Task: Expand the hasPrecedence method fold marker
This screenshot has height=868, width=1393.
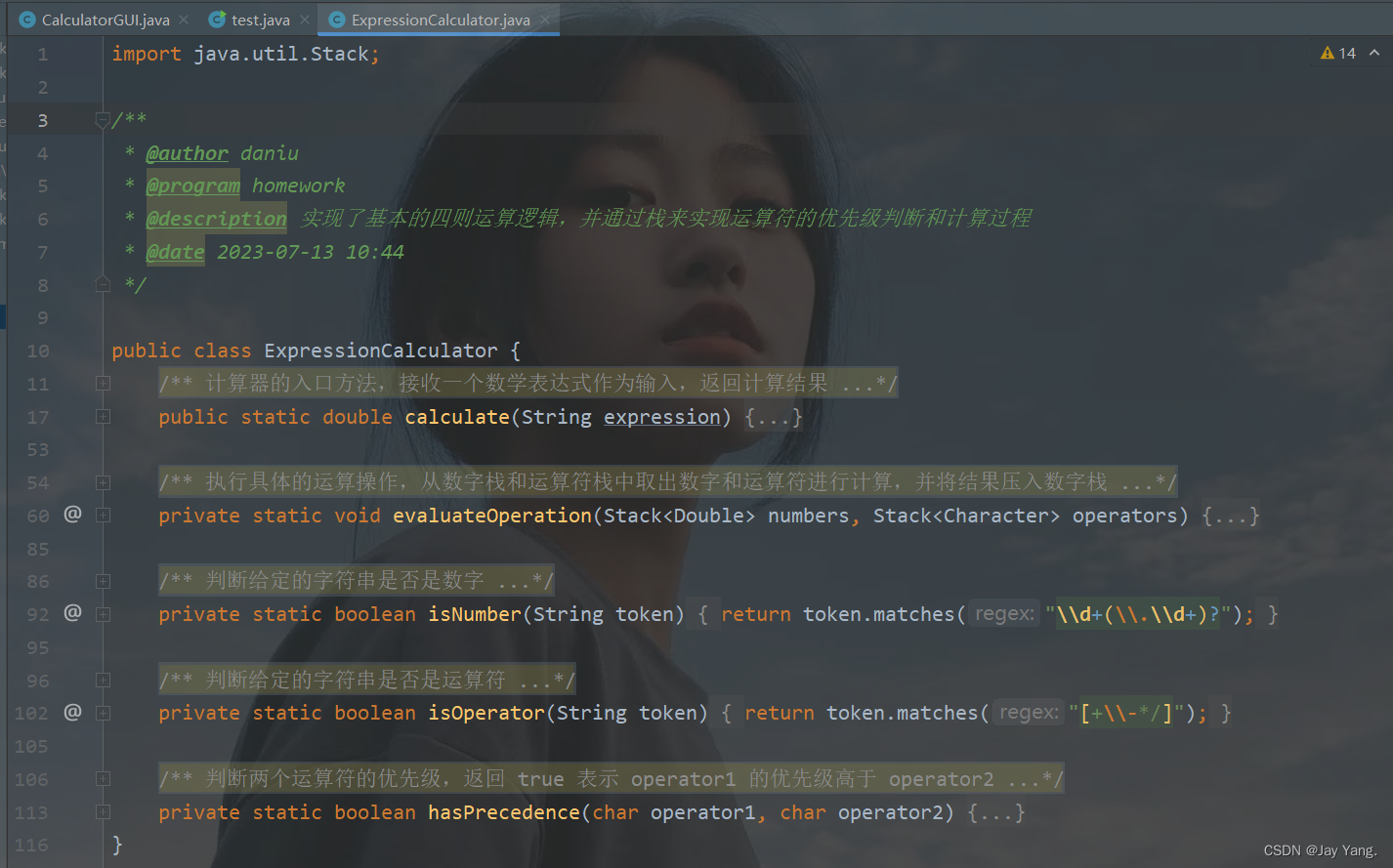Action: (x=103, y=811)
